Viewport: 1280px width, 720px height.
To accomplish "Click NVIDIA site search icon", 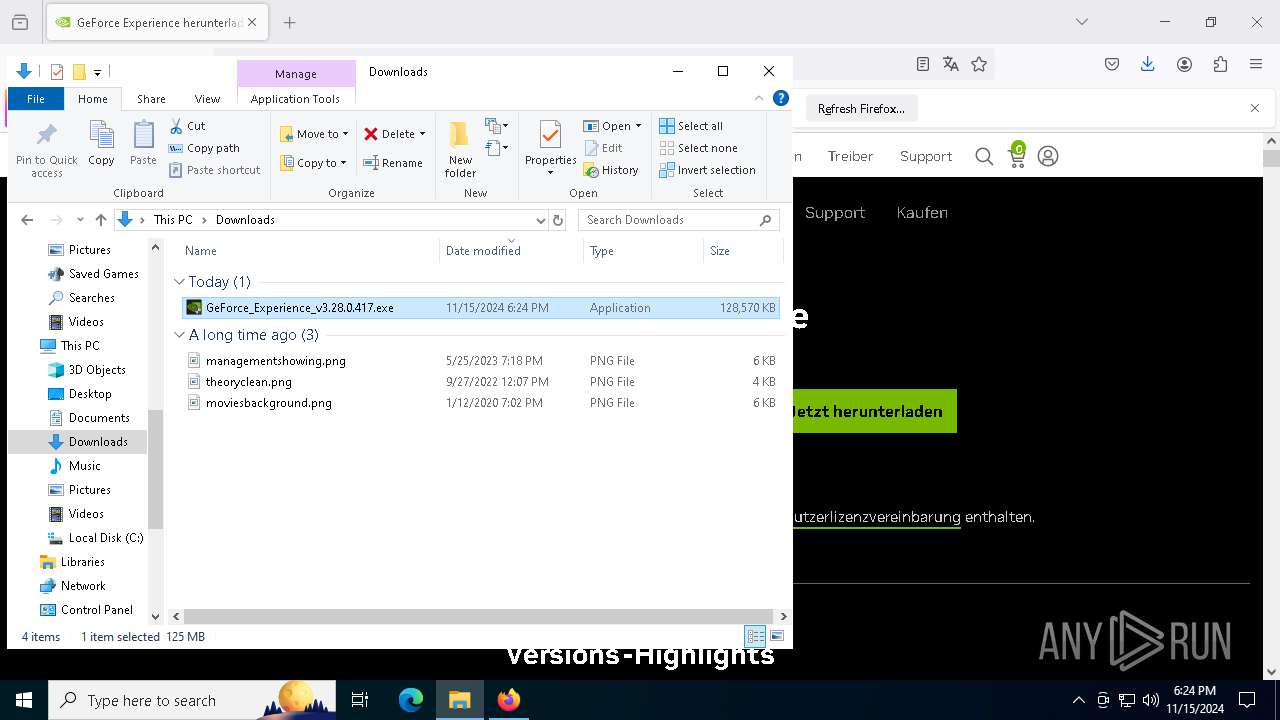I will (x=984, y=156).
